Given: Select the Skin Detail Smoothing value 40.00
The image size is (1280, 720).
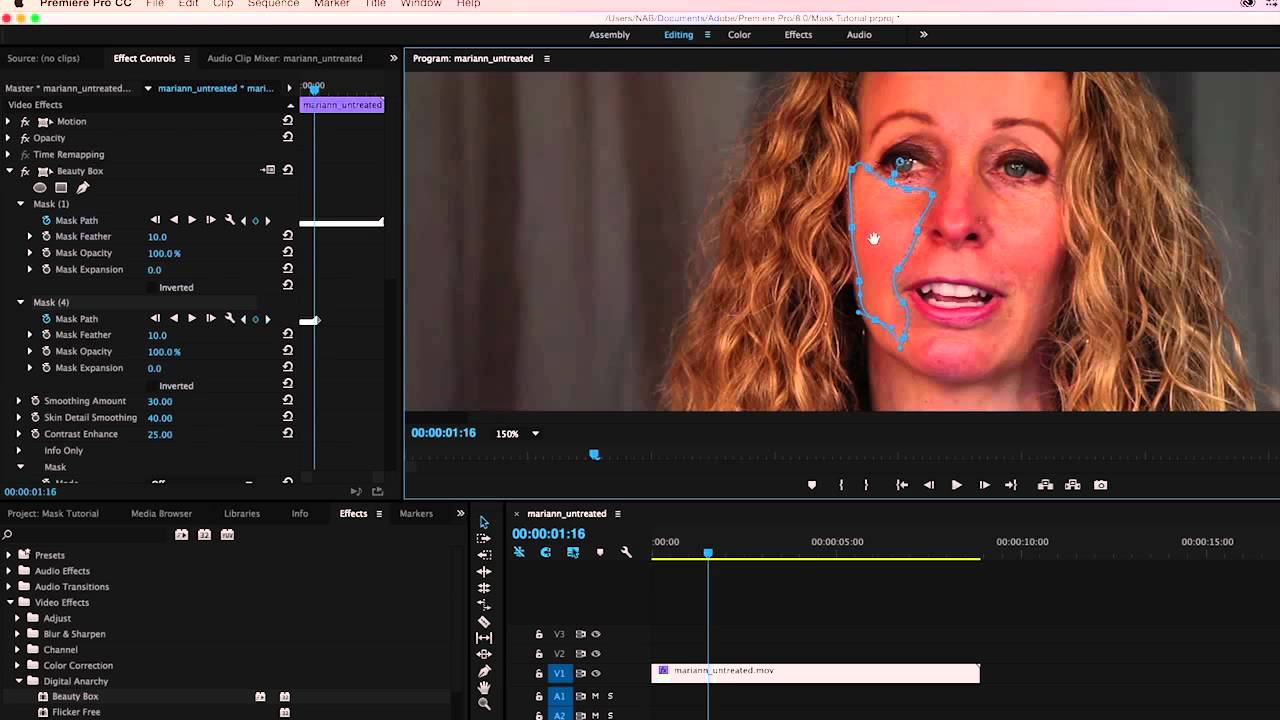Looking at the screenshot, I should pos(160,418).
